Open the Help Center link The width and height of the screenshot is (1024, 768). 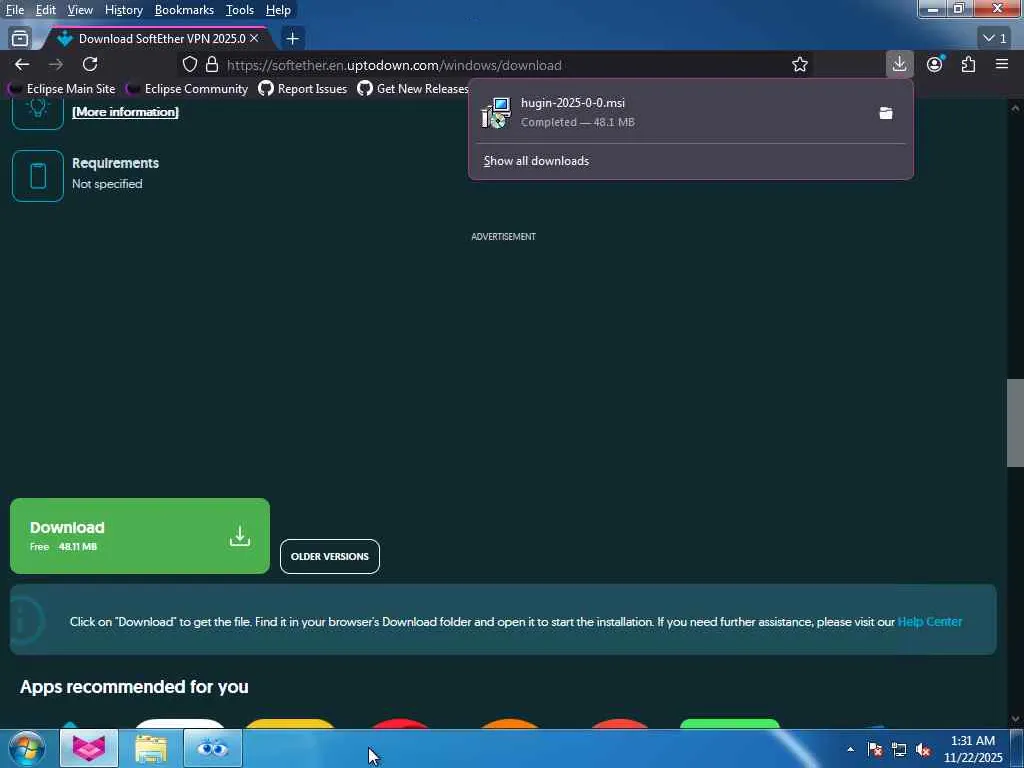930,622
